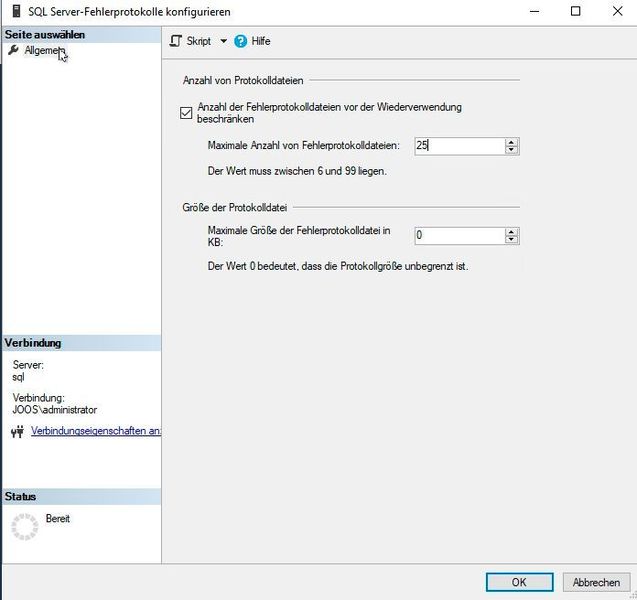
Task: Click the connection plug icon near Verbindungseigenschaften
Action: [x=17, y=431]
